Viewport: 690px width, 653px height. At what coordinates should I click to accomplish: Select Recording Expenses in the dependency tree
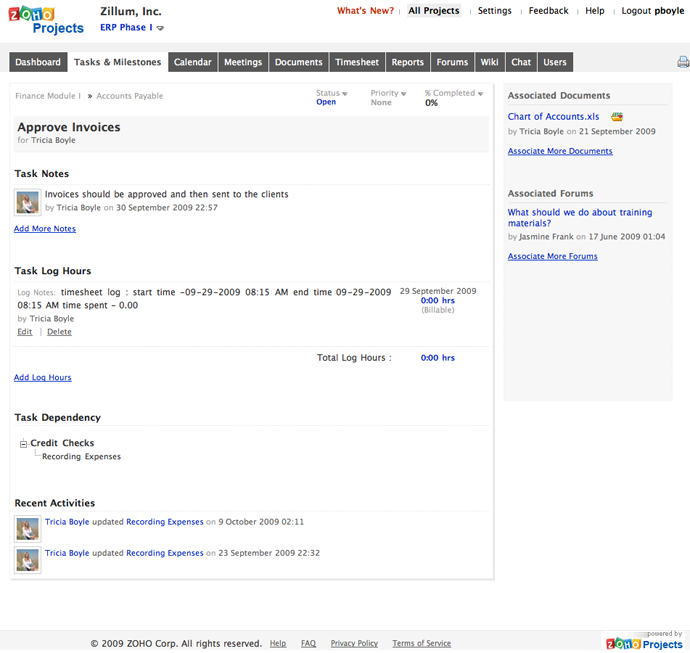81,457
